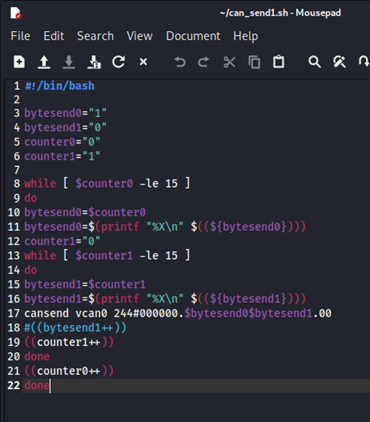The width and height of the screenshot is (370, 422).
Task: Click the #!/bin/bash shebang line
Action: pos(60,86)
